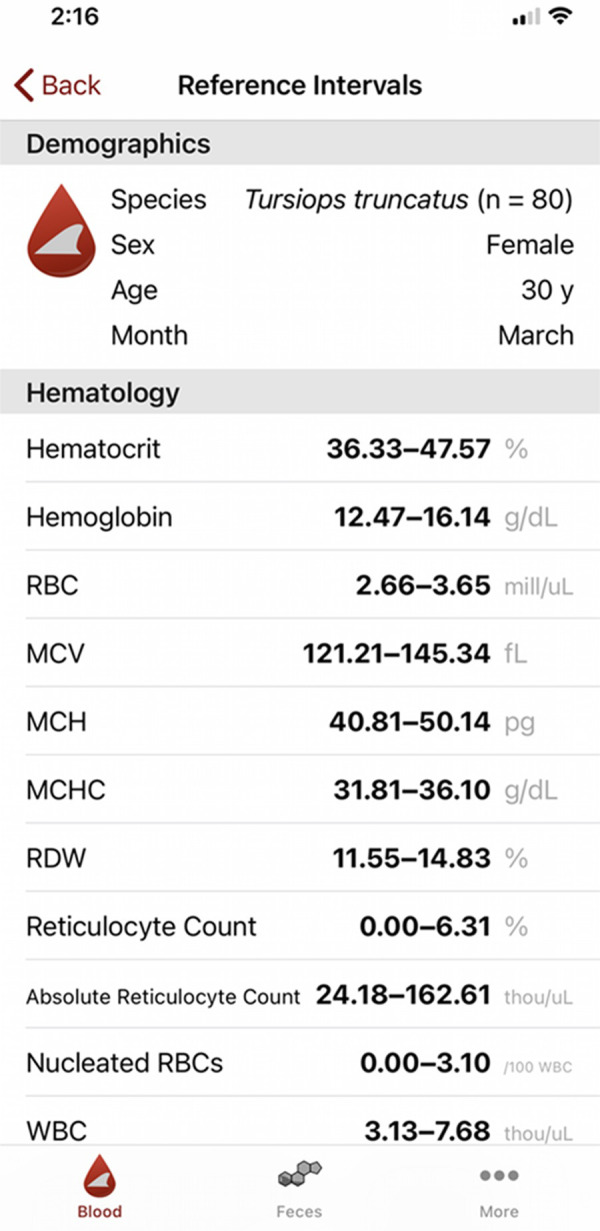Tap the Wi-Fi status icon
Screen dimensions: 600x1231
tap(561, 18)
